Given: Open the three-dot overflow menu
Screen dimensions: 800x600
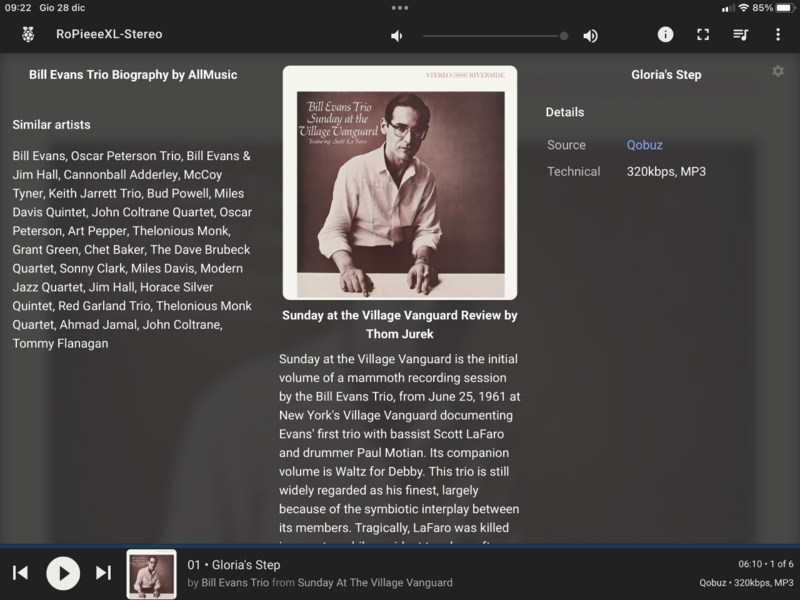Looking at the screenshot, I should (778, 35).
